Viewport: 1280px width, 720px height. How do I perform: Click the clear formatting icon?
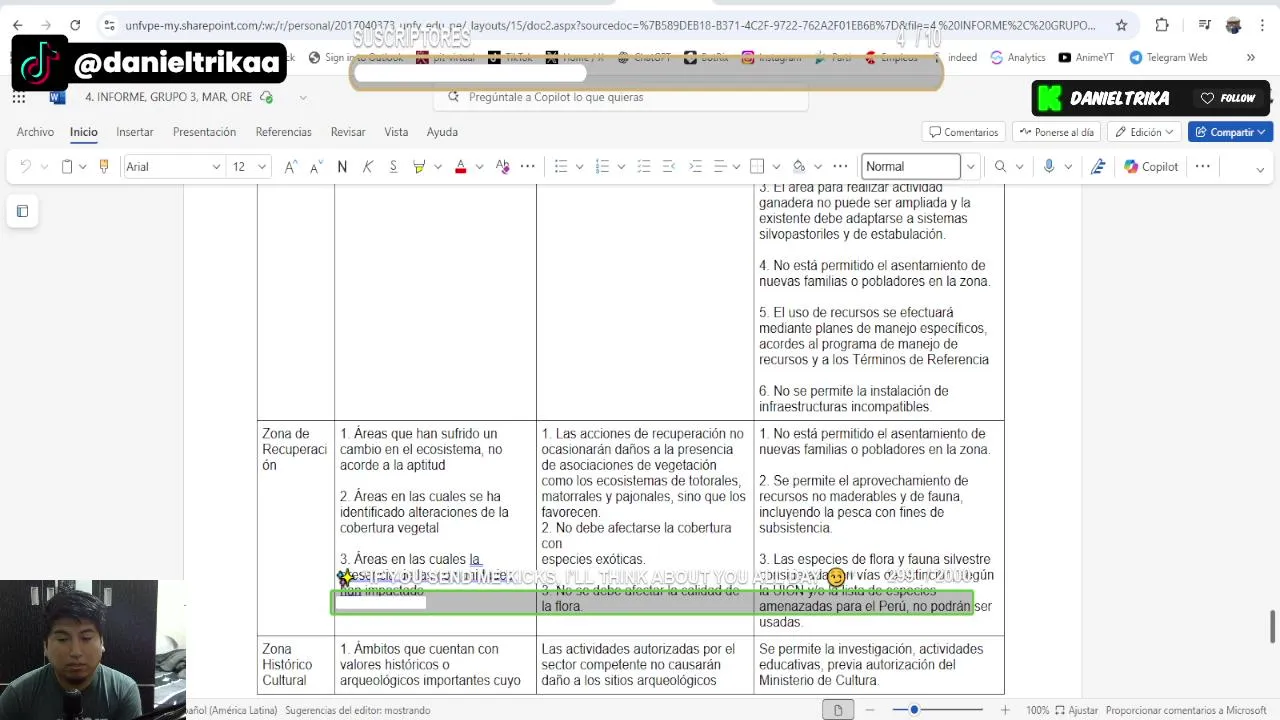[502, 167]
